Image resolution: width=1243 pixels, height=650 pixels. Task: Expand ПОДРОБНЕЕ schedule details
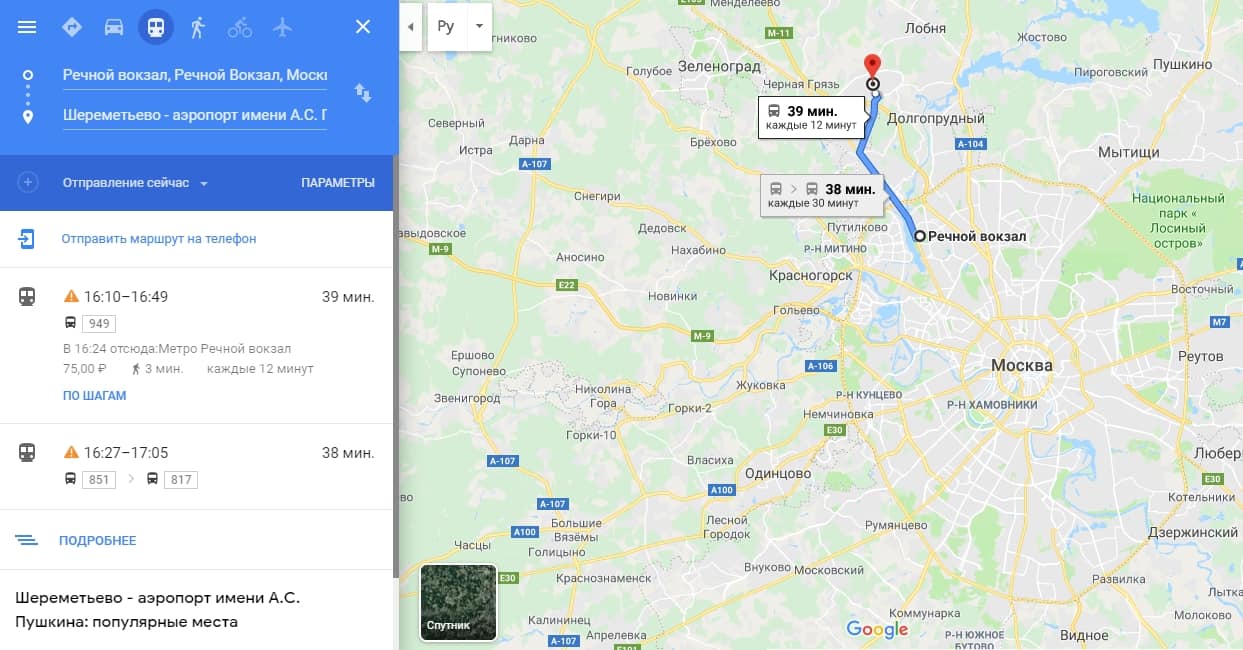coord(97,540)
